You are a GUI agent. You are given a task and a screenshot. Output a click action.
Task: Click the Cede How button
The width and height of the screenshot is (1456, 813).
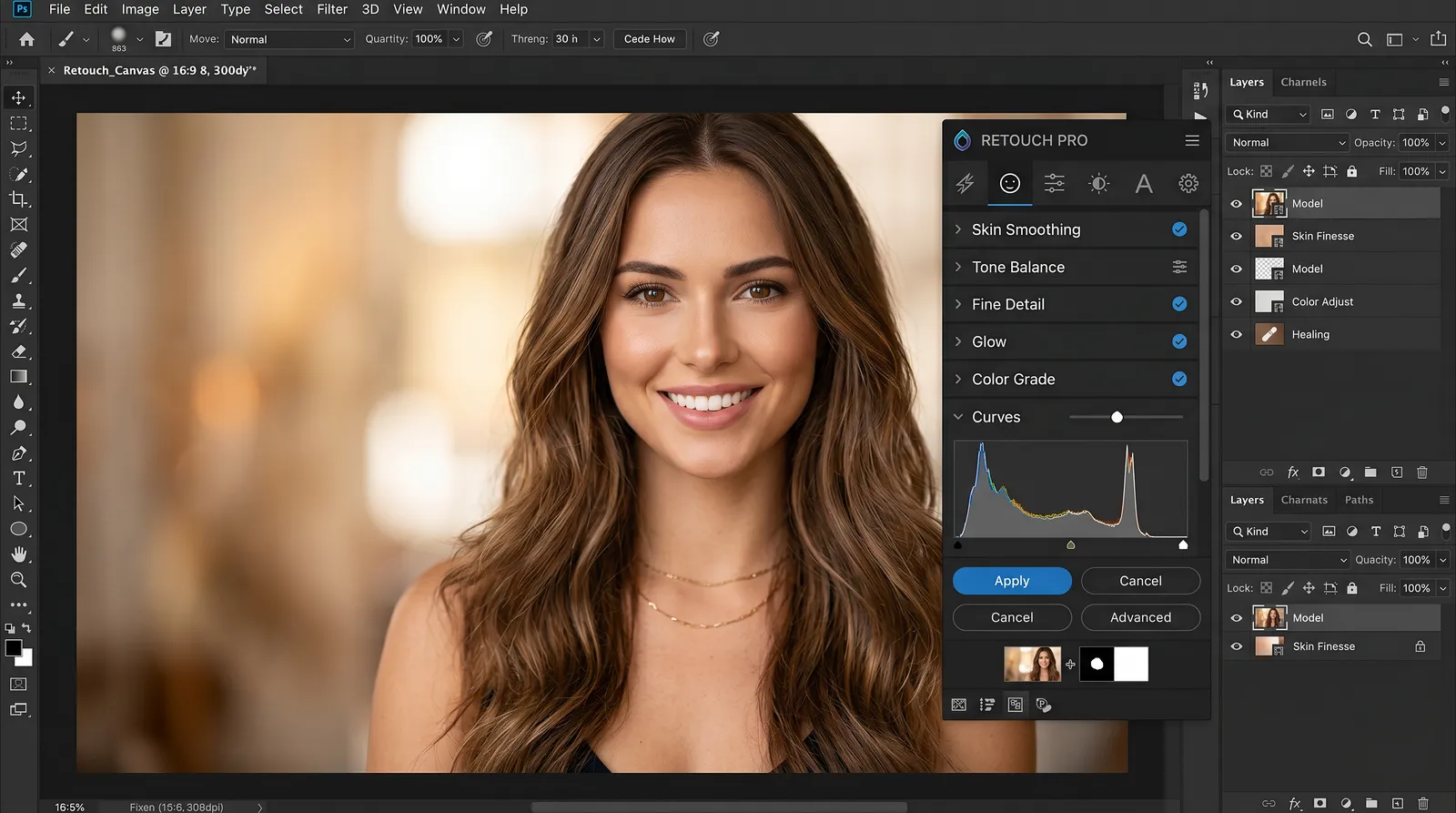pyautogui.click(x=650, y=39)
